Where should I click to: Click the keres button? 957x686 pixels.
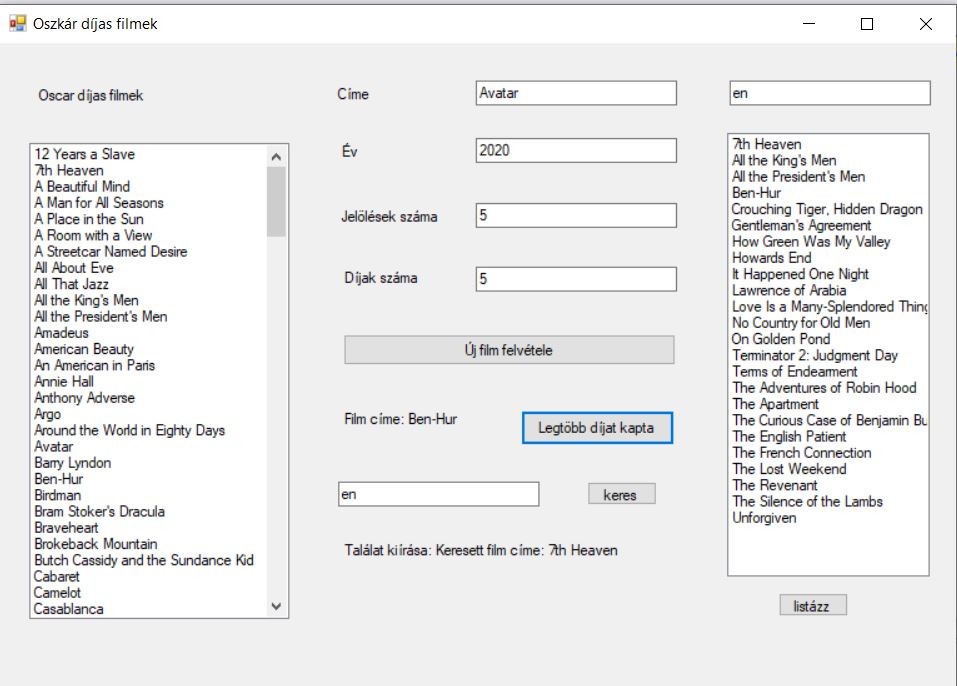[621, 494]
